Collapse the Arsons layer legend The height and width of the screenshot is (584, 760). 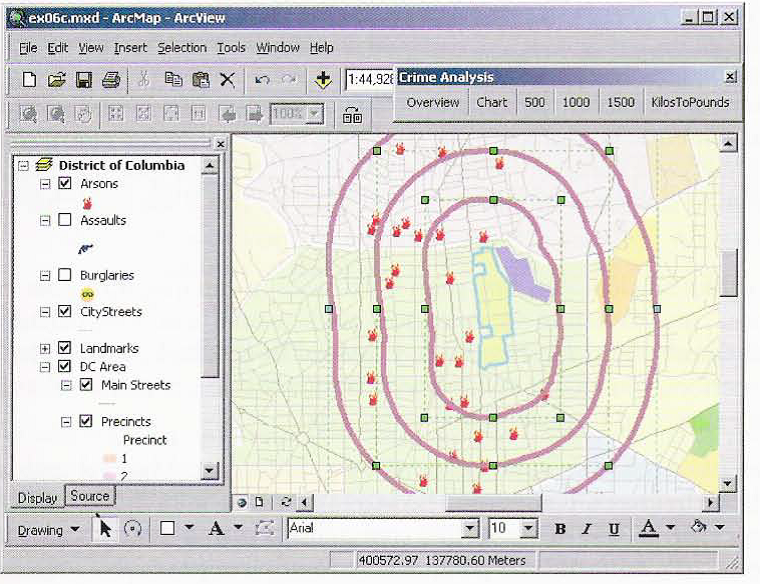coord(45,184)
